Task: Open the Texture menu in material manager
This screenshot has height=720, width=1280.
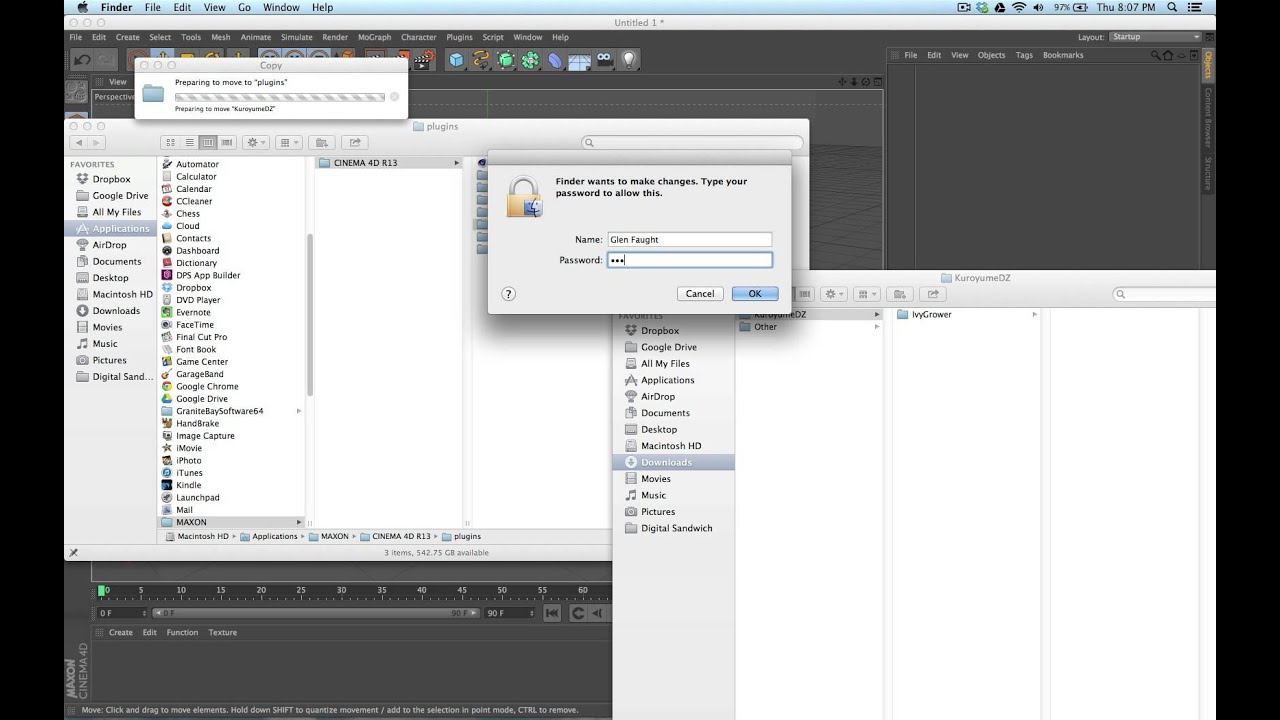Action: [222, 632]
